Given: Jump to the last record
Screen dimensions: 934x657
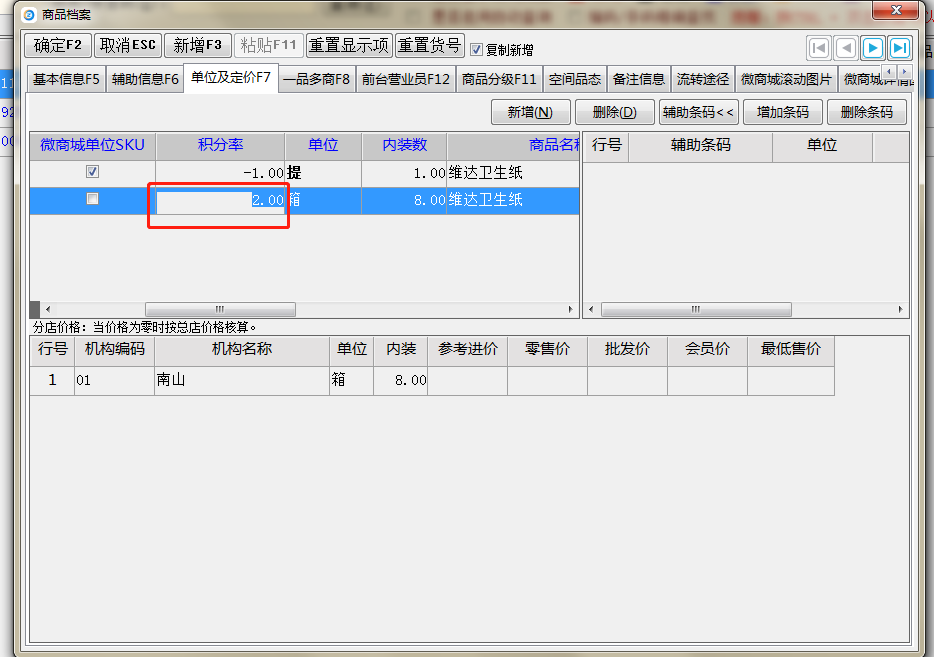Looking at the screenshot, I should tap(899, 47).
